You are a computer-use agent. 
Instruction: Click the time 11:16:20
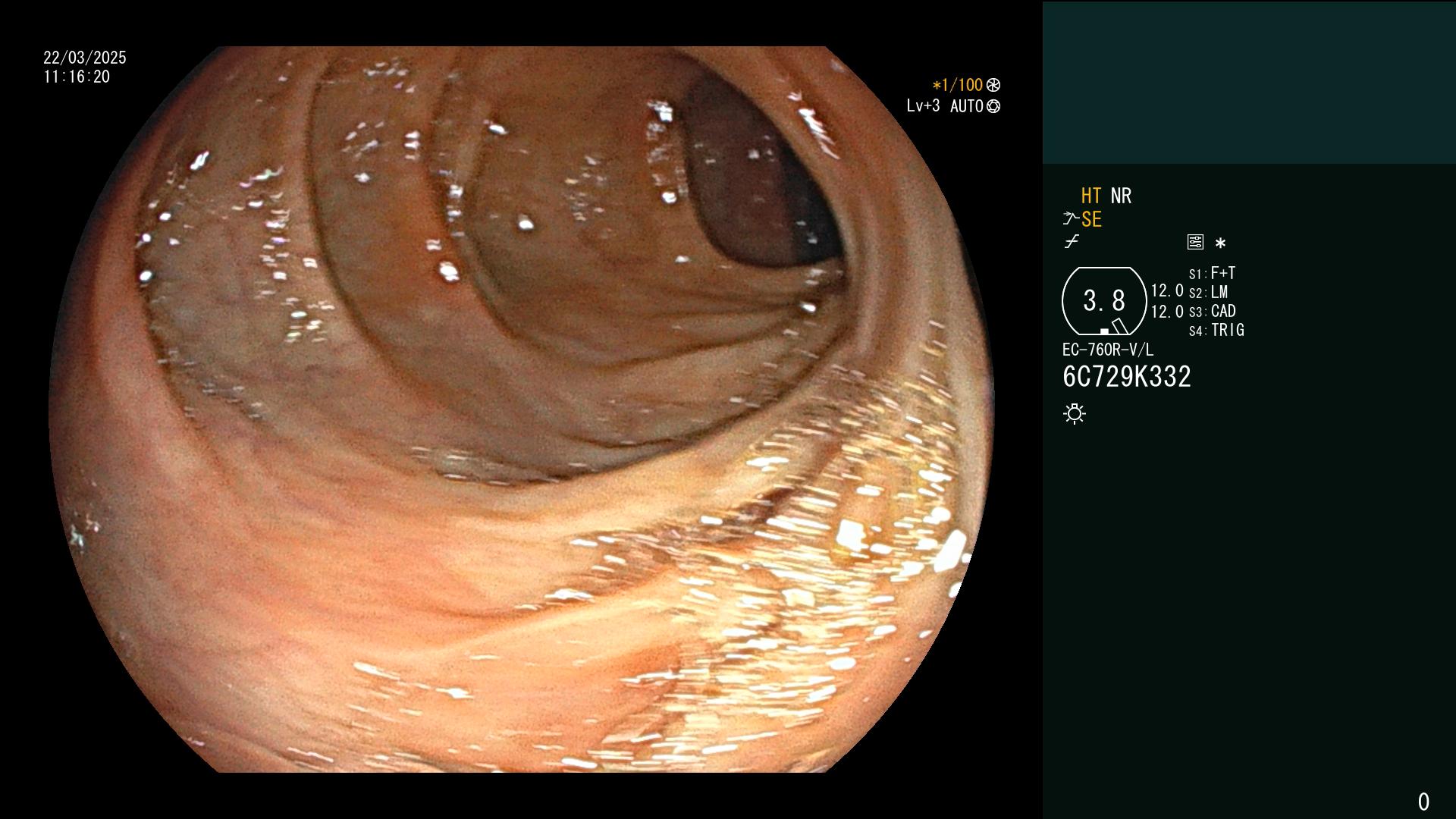click(x=77, y=77)
